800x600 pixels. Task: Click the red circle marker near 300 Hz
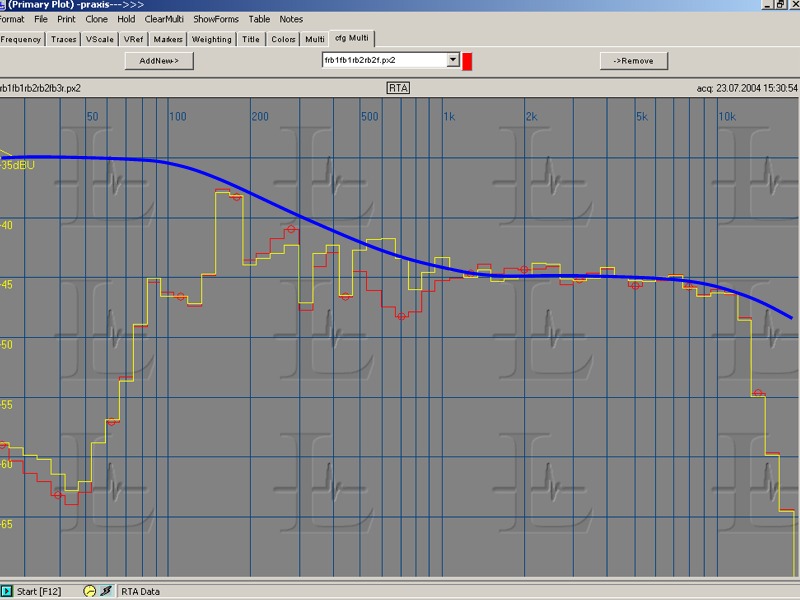point(291,229)
